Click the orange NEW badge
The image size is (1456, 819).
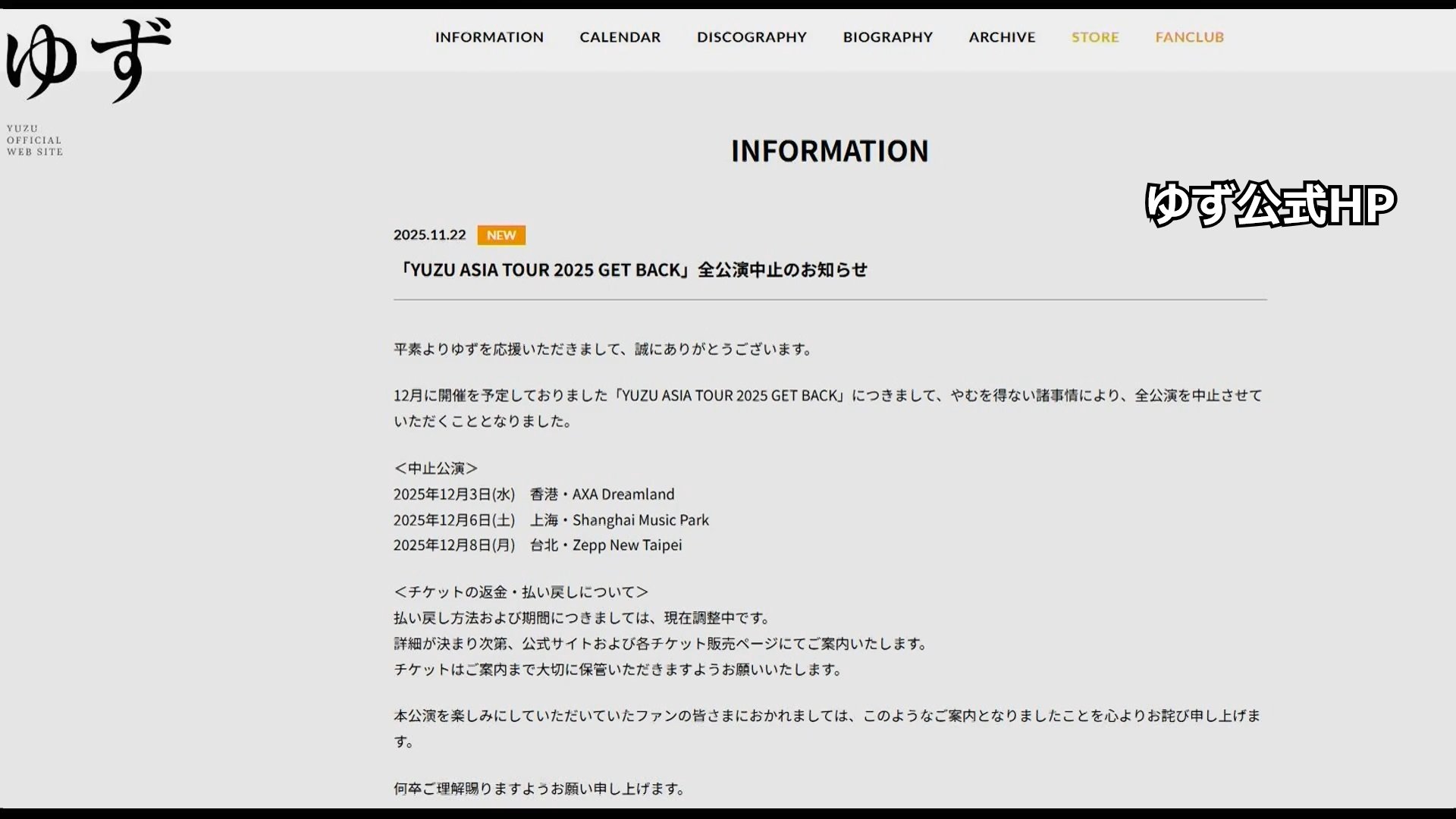click(x=500, y=235)
